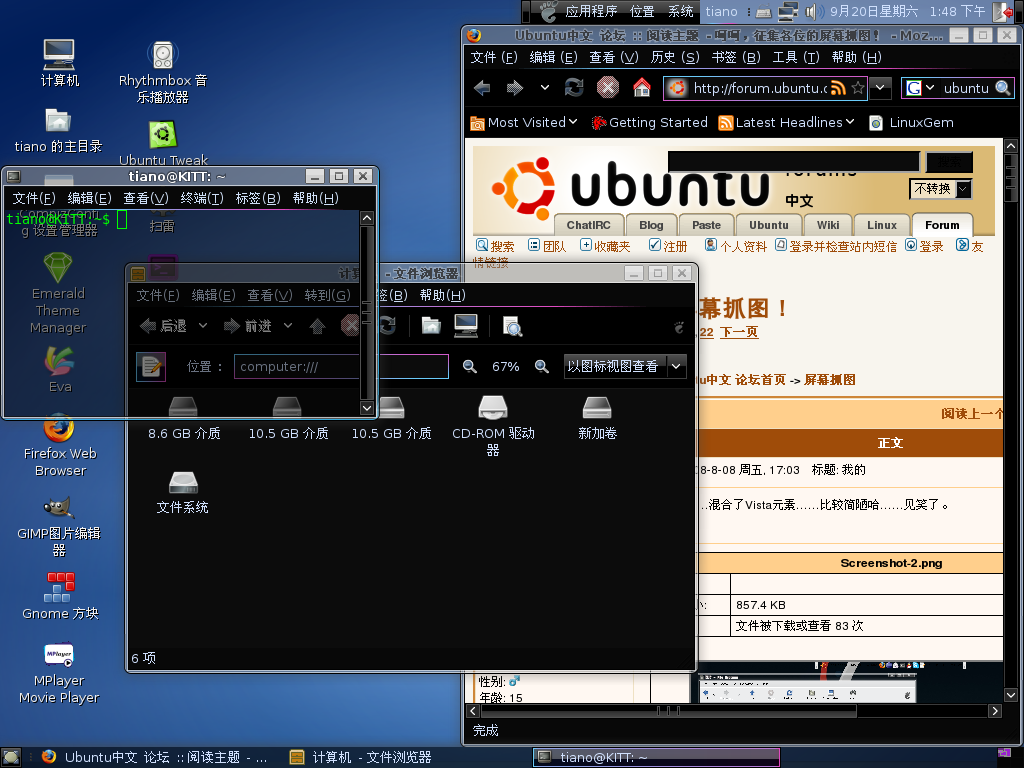
Task: Click Firefox forward arrow button
Action: coord(515,88)
